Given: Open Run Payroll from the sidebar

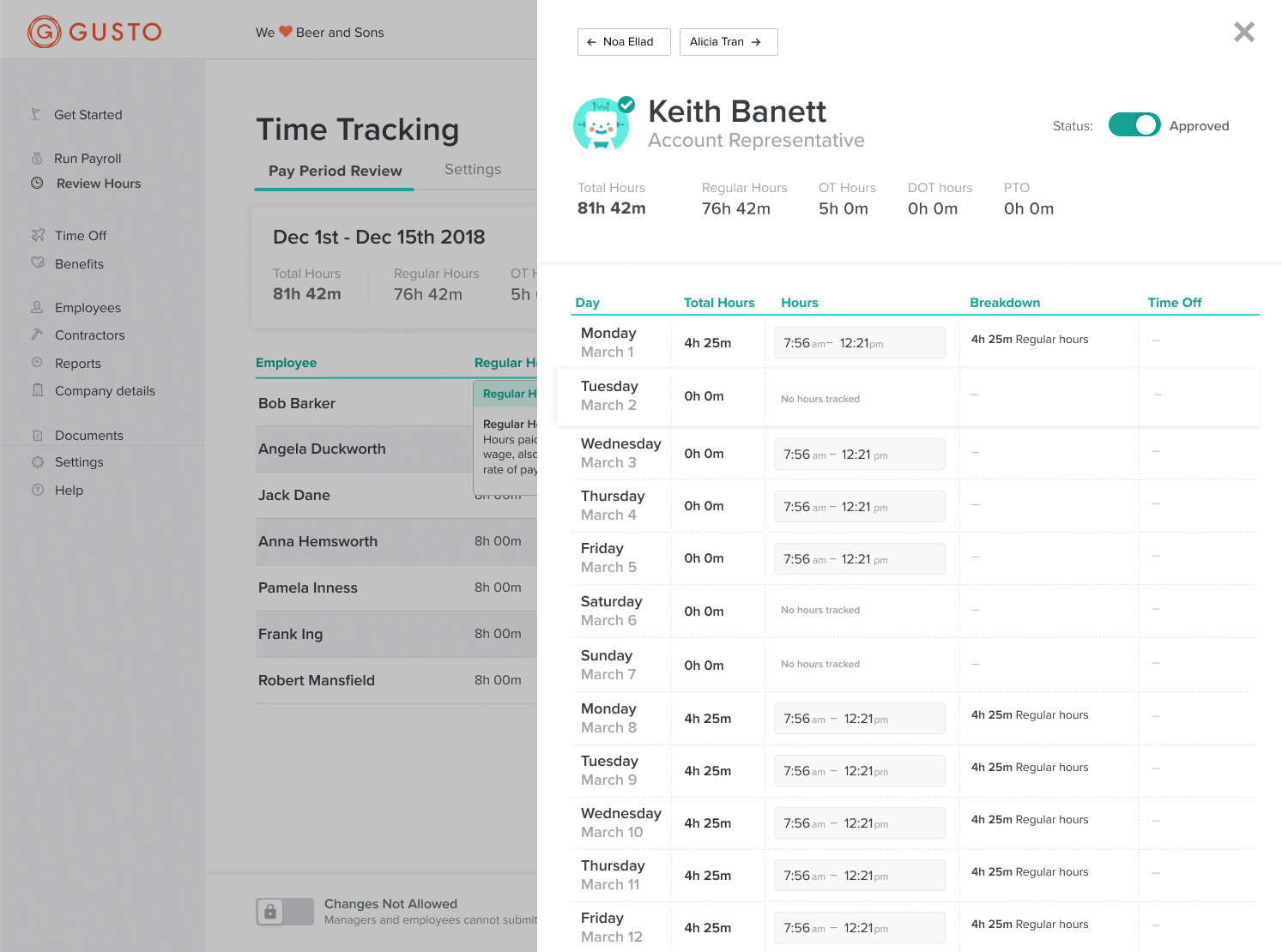Looking at the screenshot, I should click(x=88, y=159).
